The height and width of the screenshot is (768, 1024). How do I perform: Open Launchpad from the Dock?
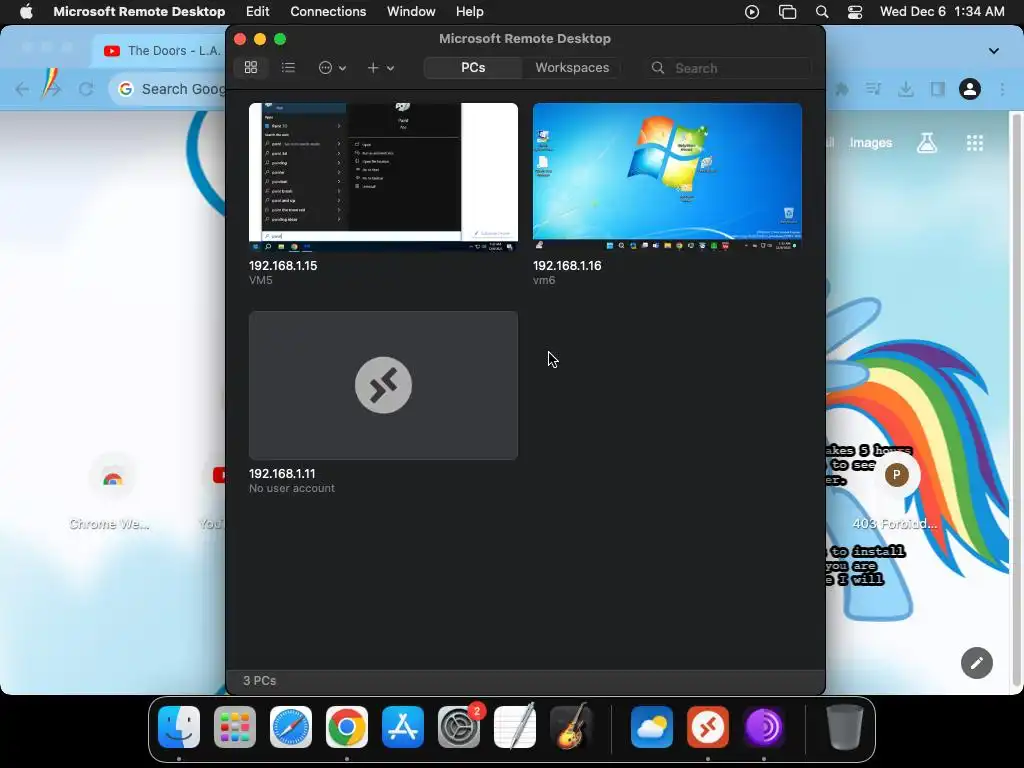pos(235,727)
